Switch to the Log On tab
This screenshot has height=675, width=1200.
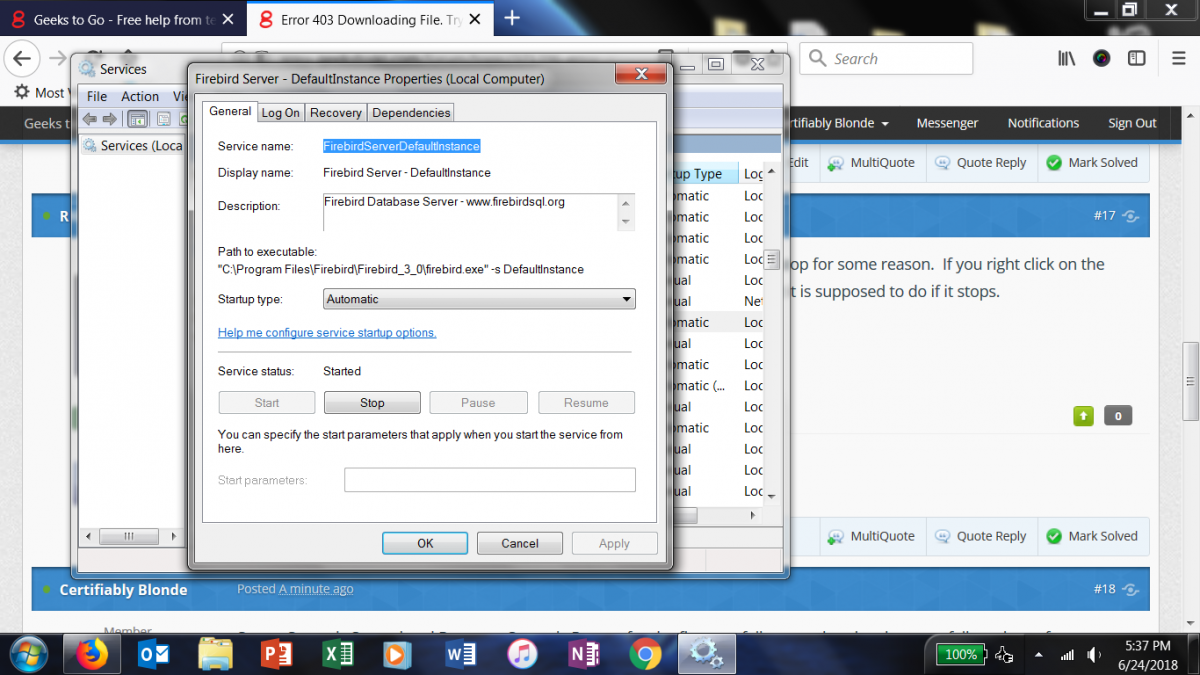click(280, 113)
